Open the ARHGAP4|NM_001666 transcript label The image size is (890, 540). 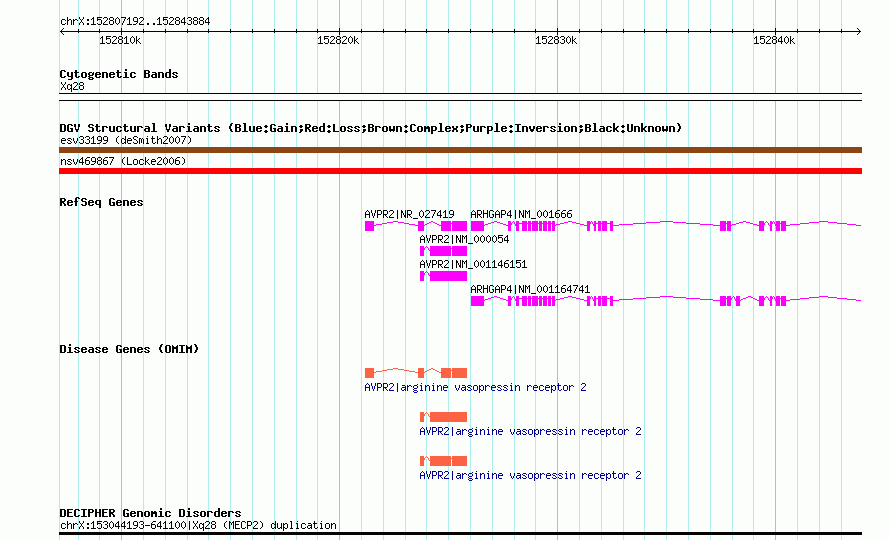click(521, 214)
